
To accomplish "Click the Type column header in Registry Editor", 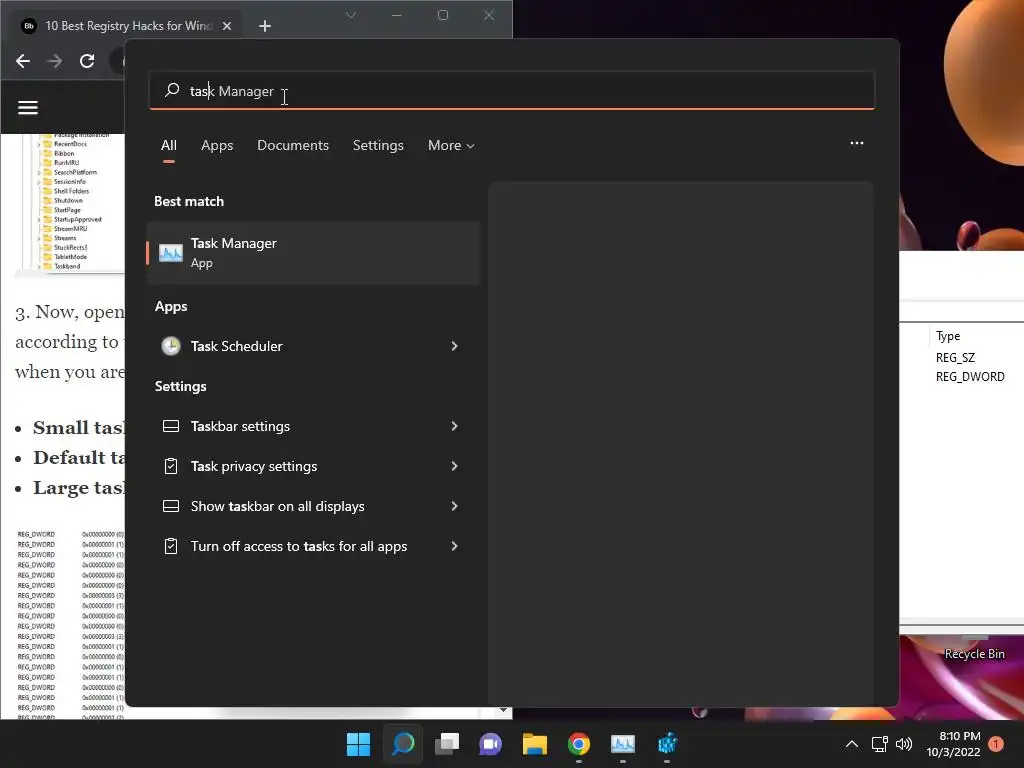I will click(948, 336).
